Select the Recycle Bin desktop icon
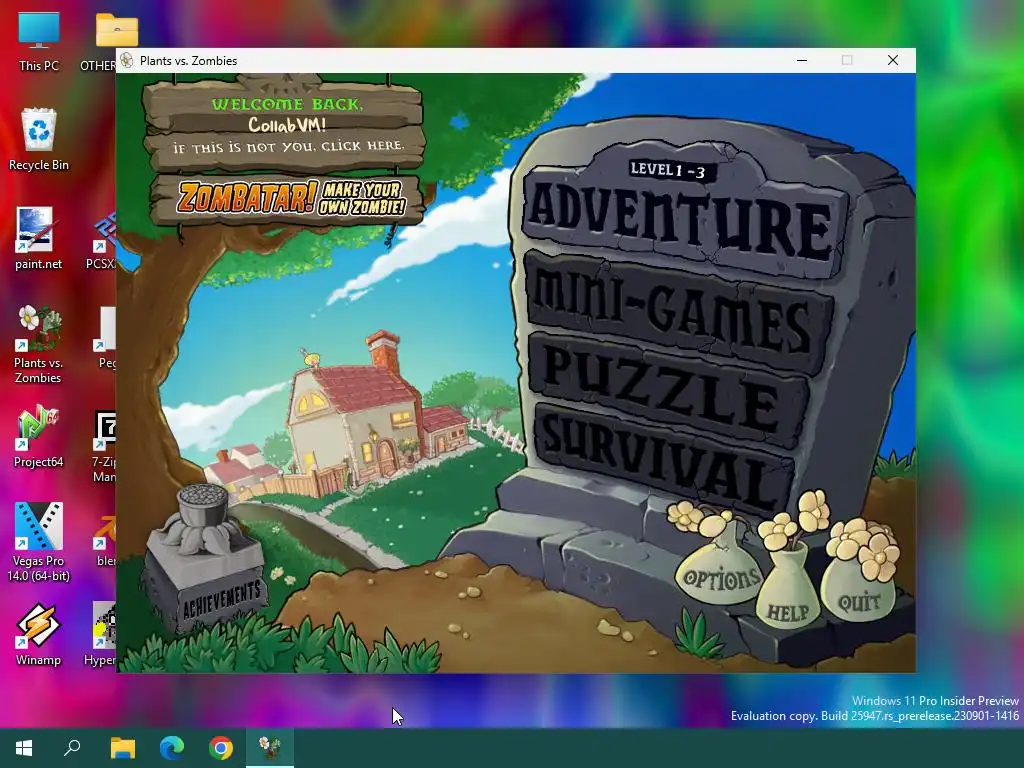Viewport: 1024px width, 768px height. click(39, 140)
